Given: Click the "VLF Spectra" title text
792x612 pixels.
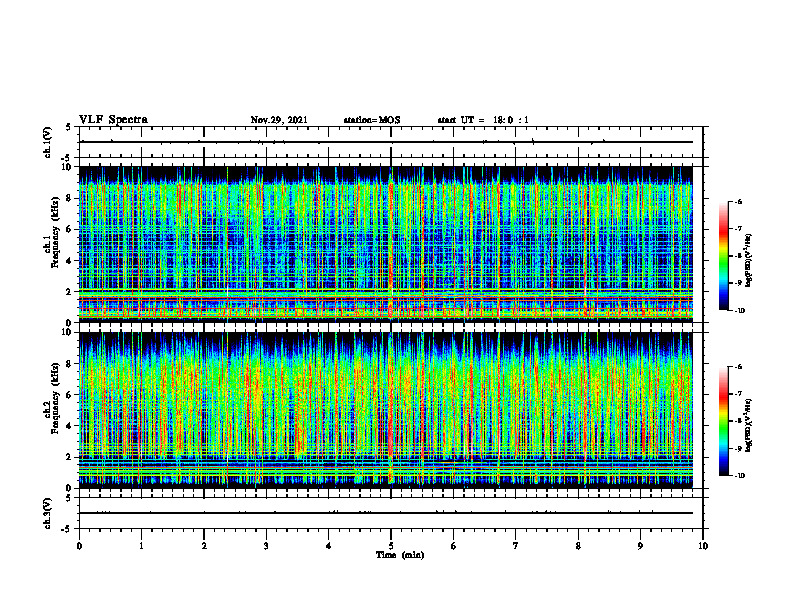Looking at the screenshot, I should 113,120.
